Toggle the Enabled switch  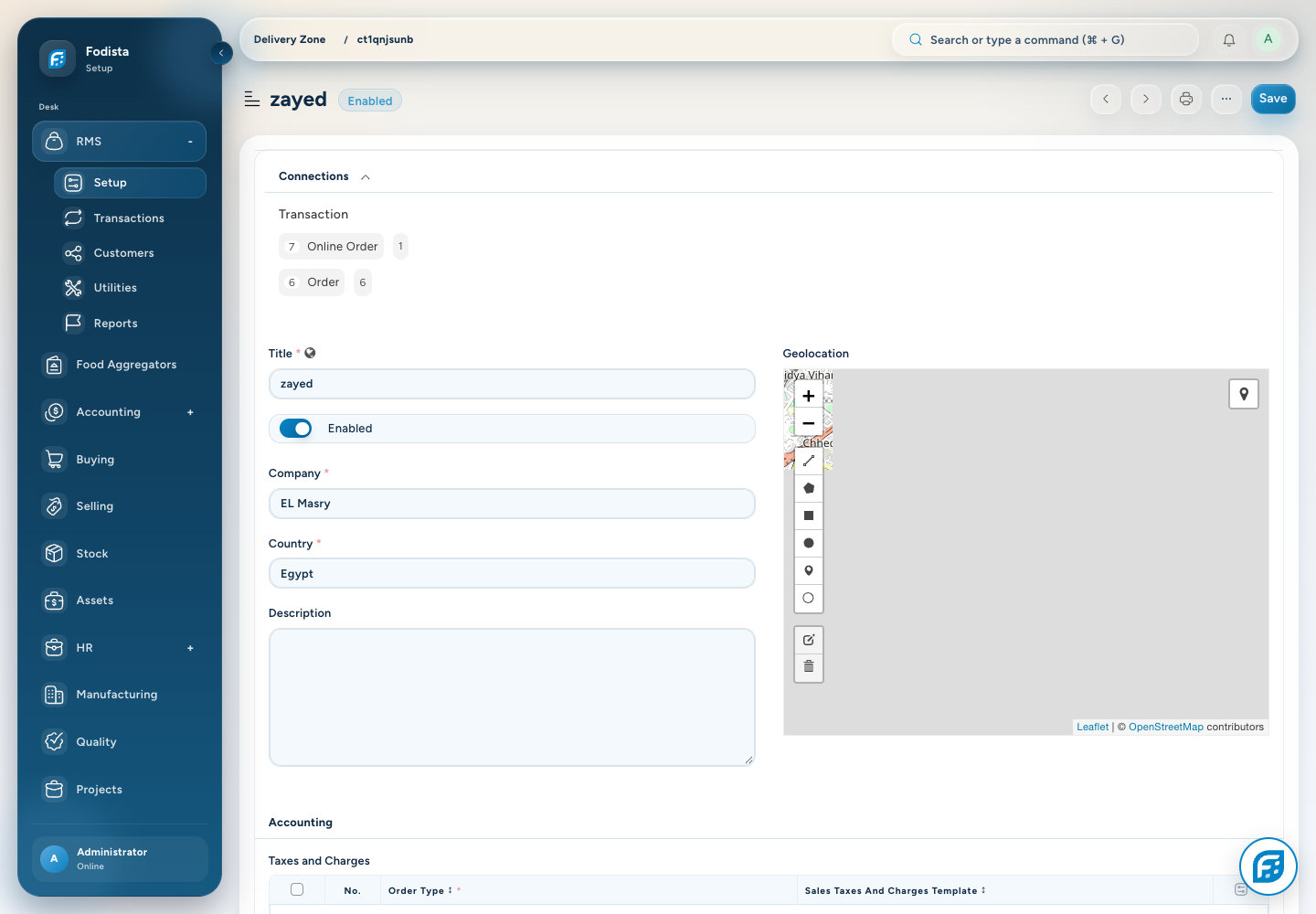(296, 429)
